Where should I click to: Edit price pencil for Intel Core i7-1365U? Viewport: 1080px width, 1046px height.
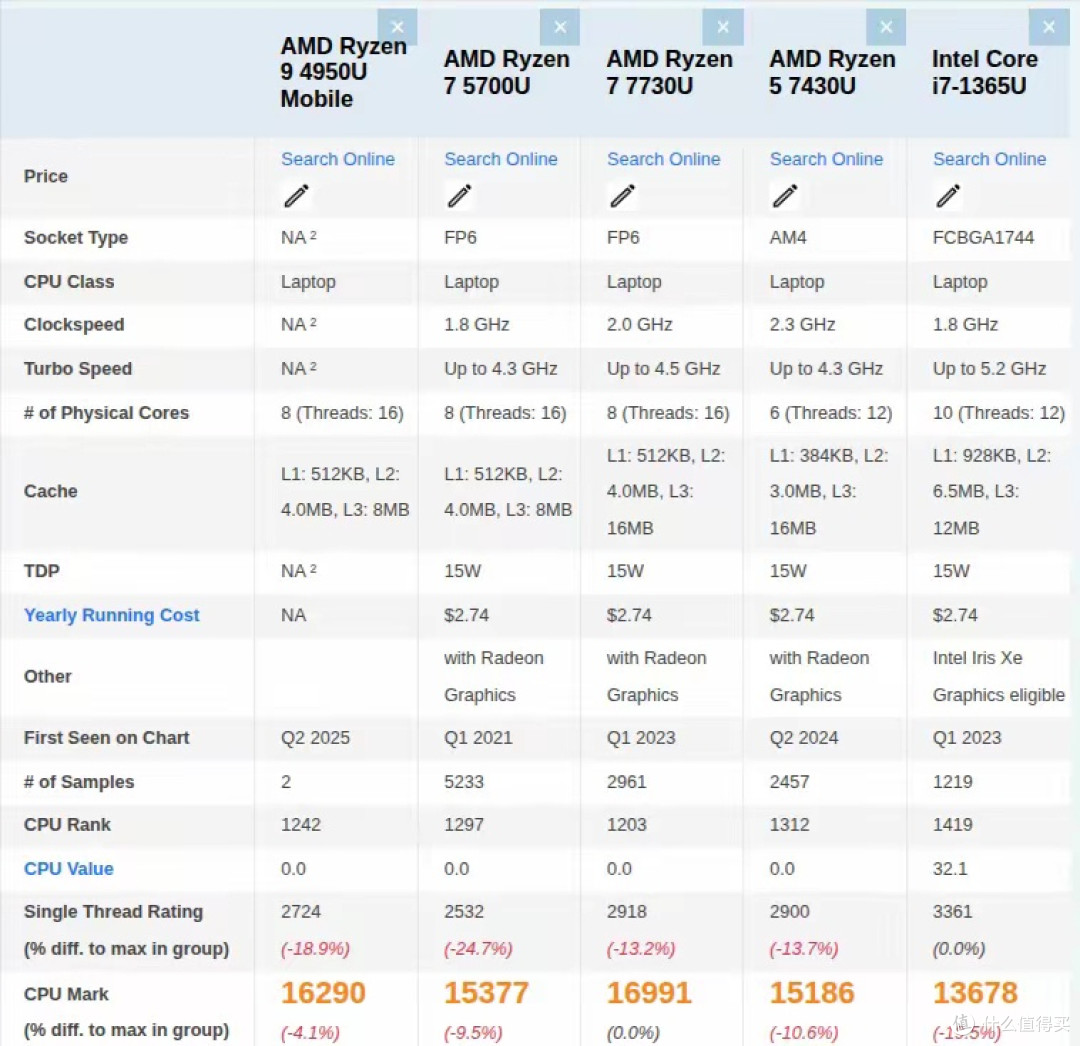tap(948, 196)
